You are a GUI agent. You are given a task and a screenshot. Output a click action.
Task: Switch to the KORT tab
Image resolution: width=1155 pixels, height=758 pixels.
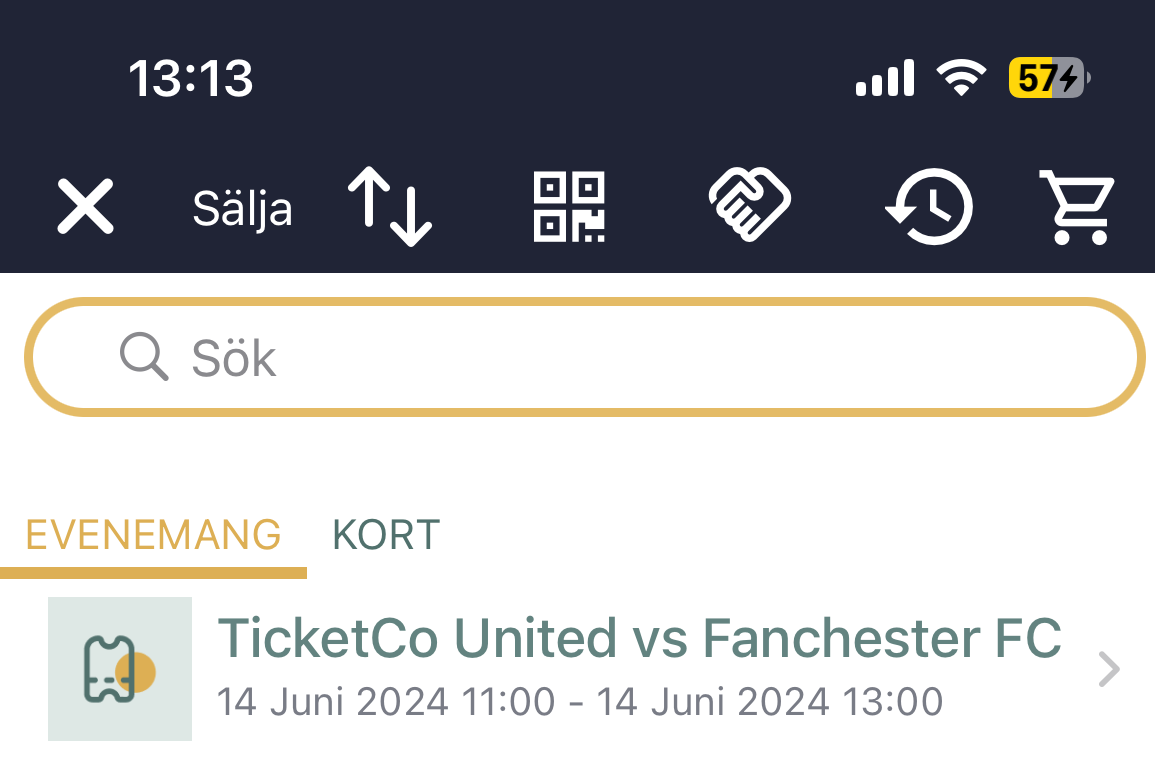point(386,535)
